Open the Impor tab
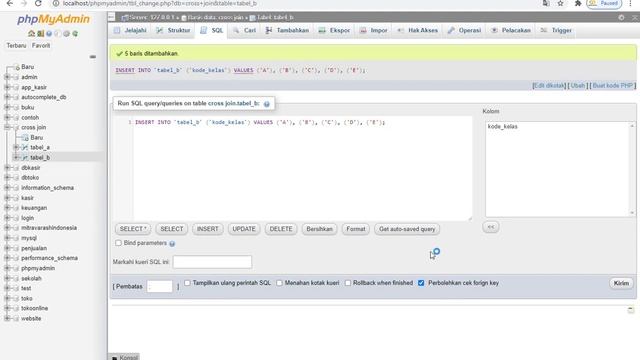The height and width of the screenshot is (360, 640). (373, 30)
